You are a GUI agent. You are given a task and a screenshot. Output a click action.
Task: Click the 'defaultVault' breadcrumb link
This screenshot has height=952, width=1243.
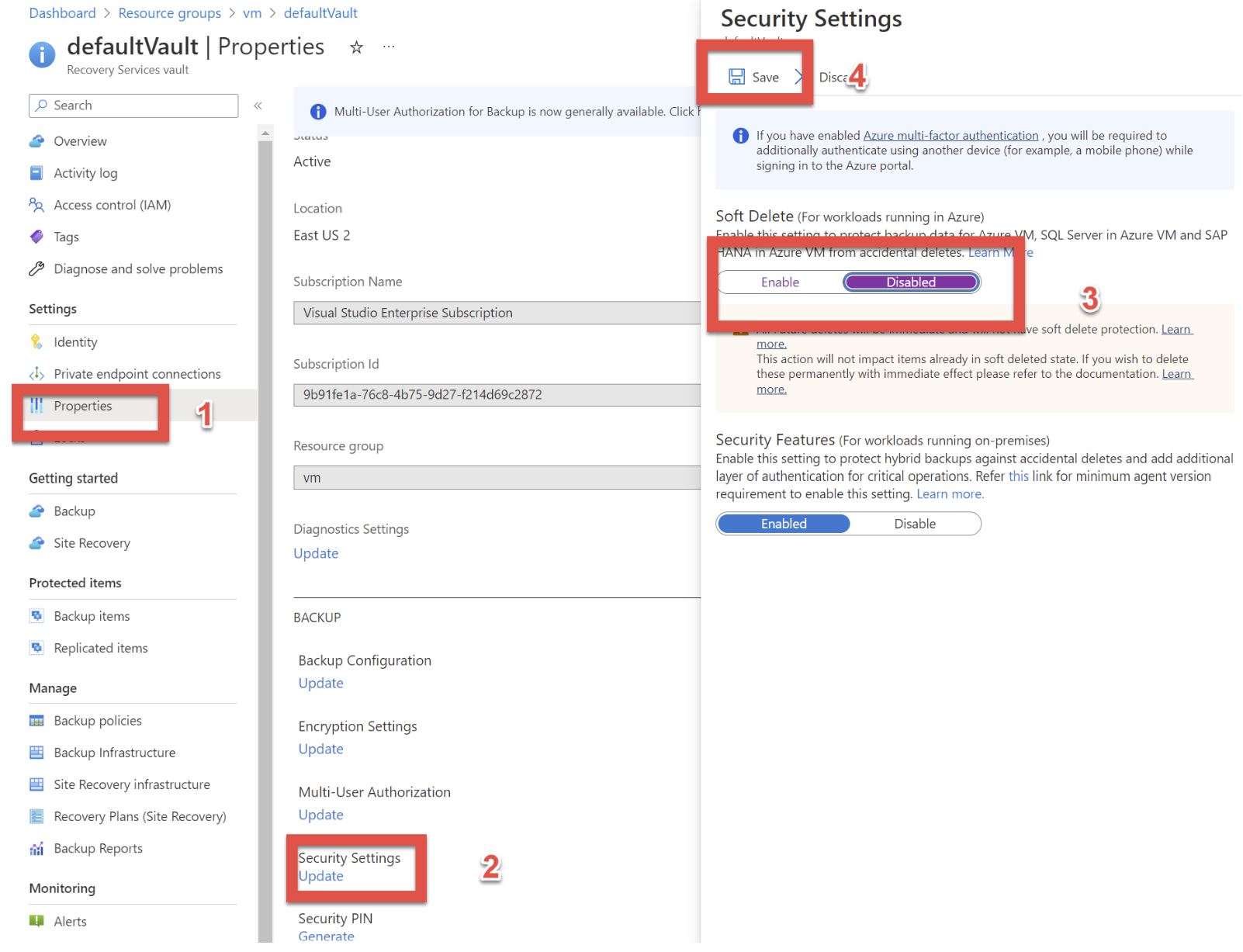(320, 13)
